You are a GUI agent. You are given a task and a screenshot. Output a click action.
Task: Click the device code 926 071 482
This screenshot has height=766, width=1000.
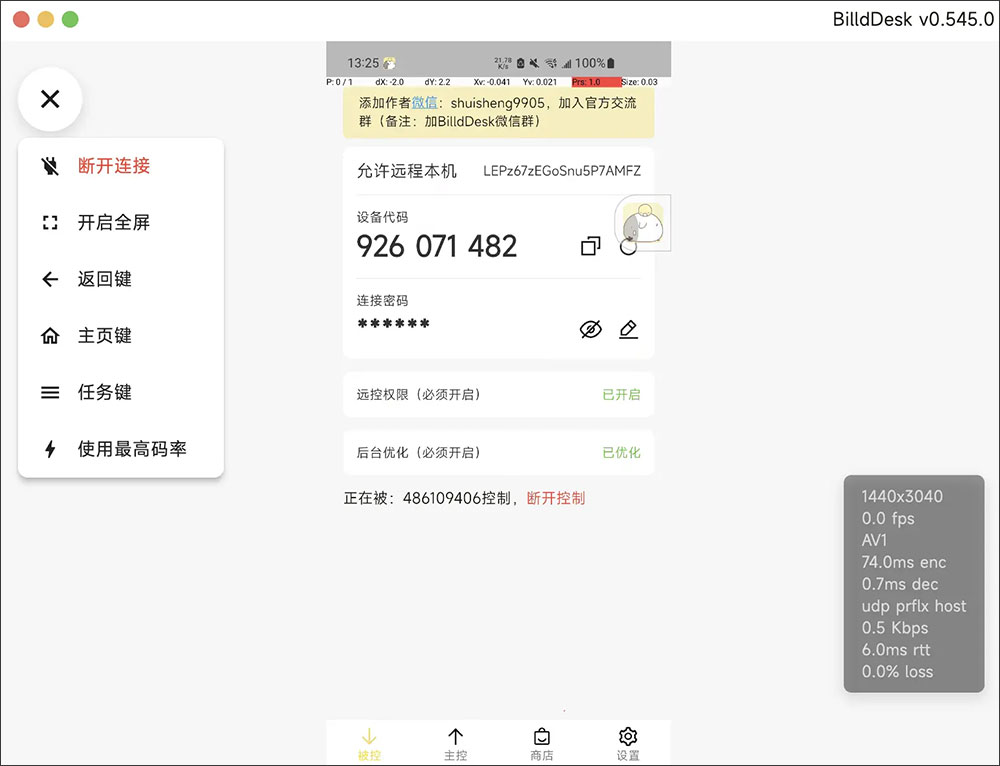click(437, 246)
